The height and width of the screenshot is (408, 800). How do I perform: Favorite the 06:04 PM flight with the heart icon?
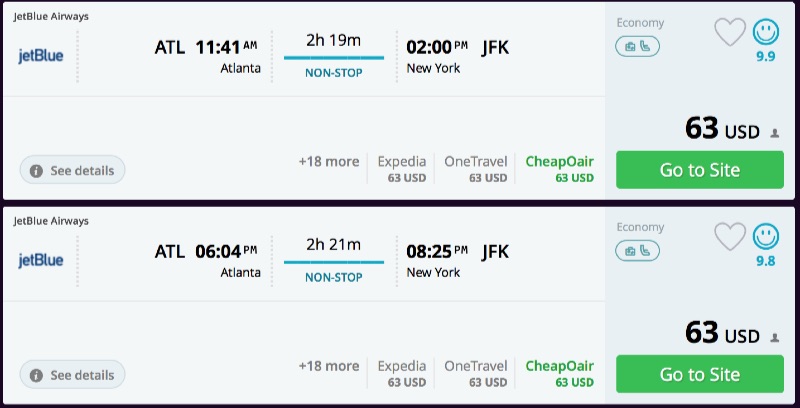coord(730,238)
